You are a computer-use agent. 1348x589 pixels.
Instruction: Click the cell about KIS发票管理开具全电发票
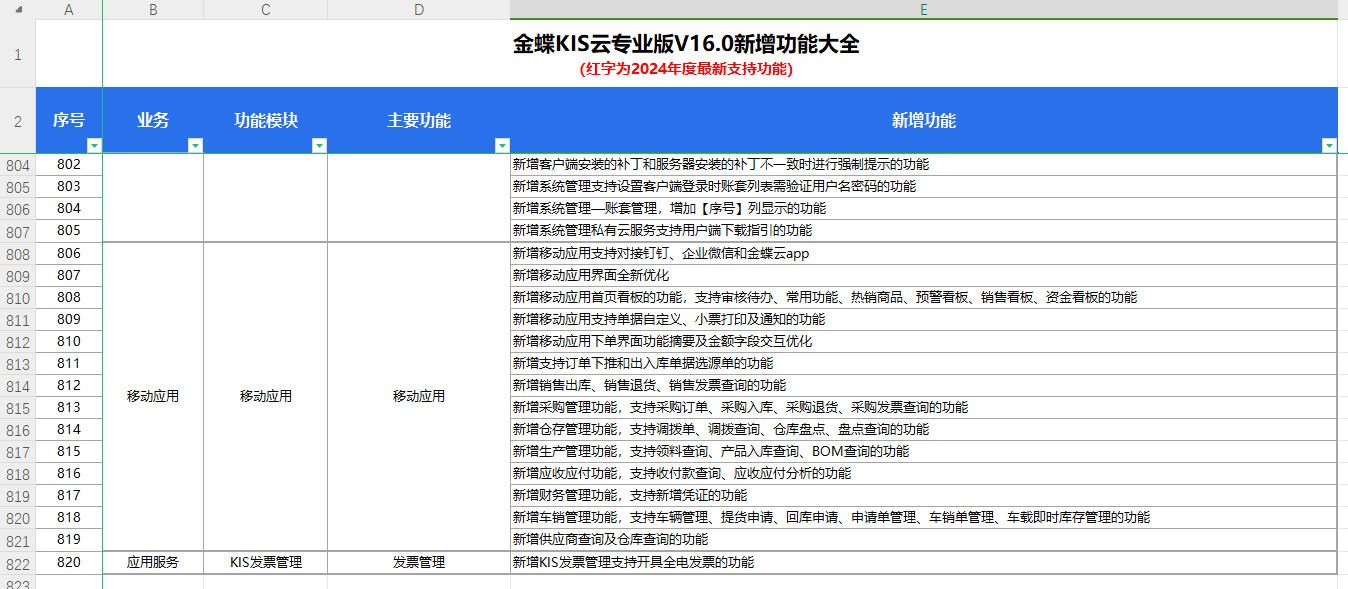pos(924,562)
